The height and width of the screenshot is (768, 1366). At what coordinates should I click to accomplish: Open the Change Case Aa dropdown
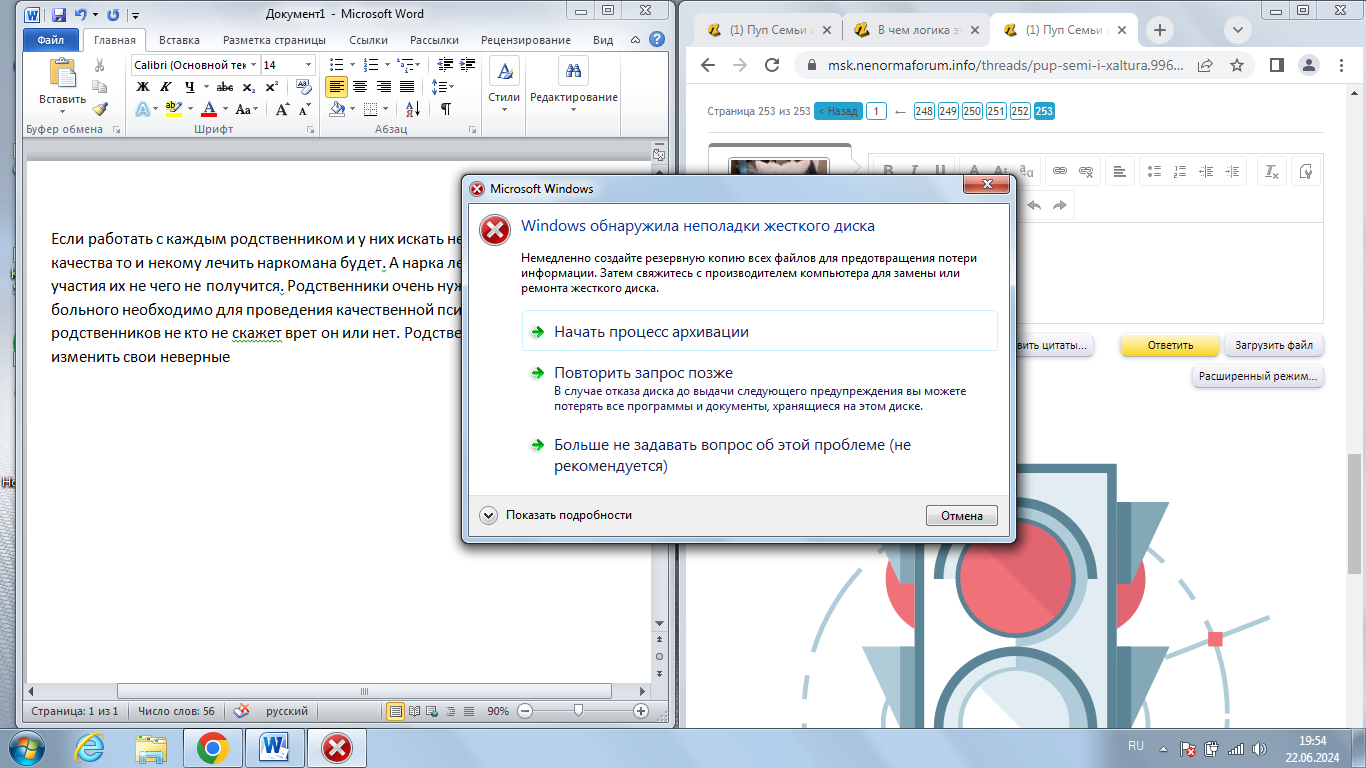pyautogui.click(x=246, y=109)
